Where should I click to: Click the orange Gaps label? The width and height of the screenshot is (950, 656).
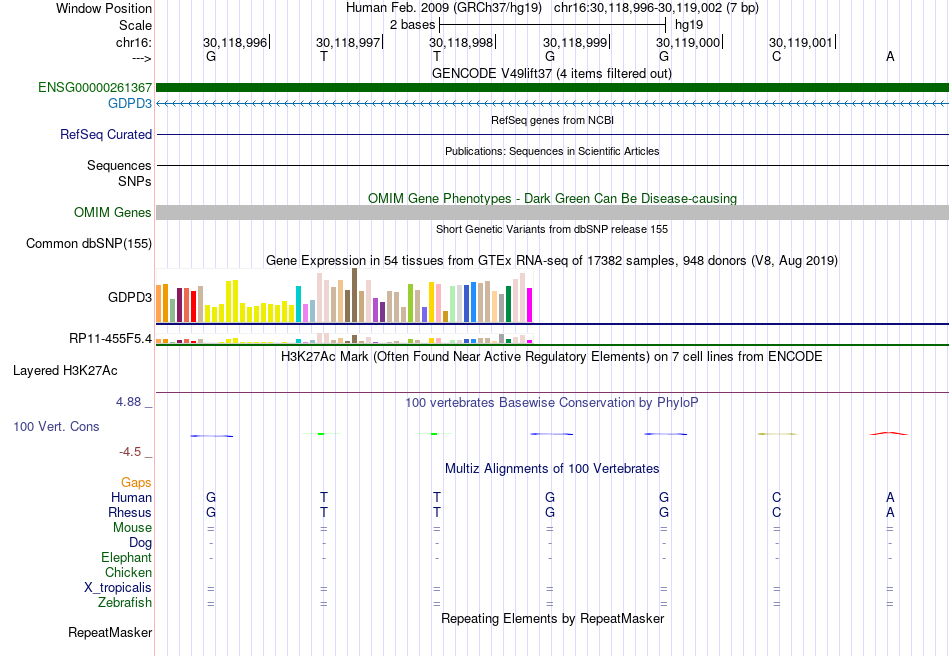(x=136, y=483)
